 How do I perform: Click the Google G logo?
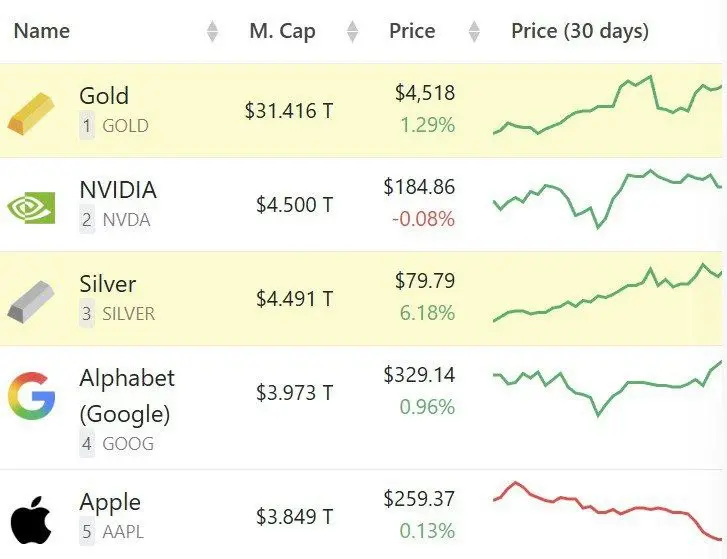[31, 395]
